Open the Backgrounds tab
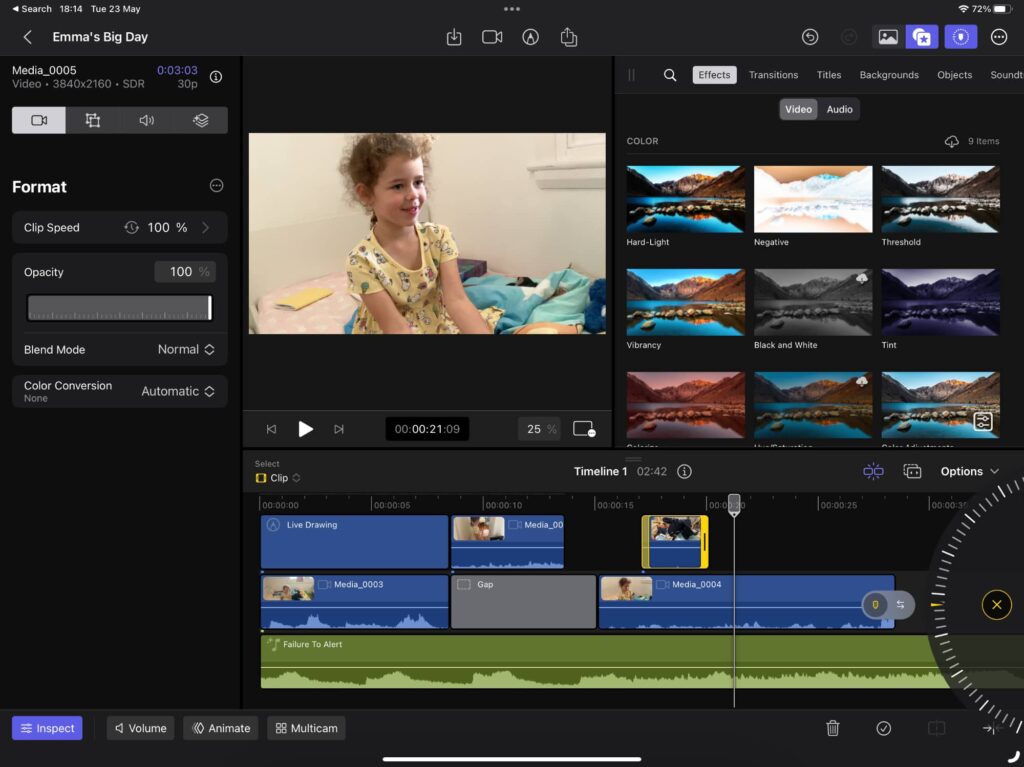Screen dimensions: 1024x767 click(x=889, y=75)
